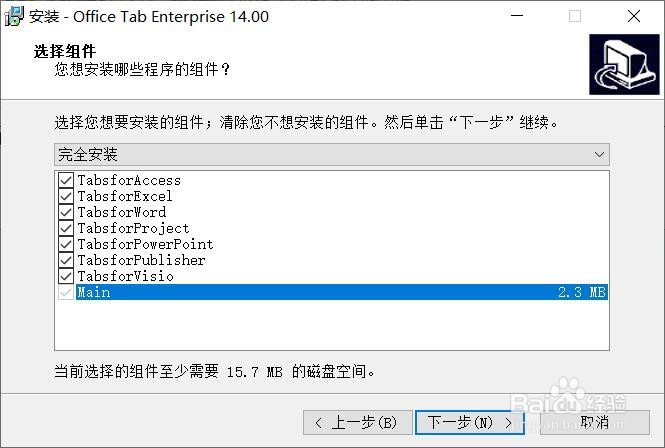665x448 pixels.
Task: Close the installer window
Action: 635,16
